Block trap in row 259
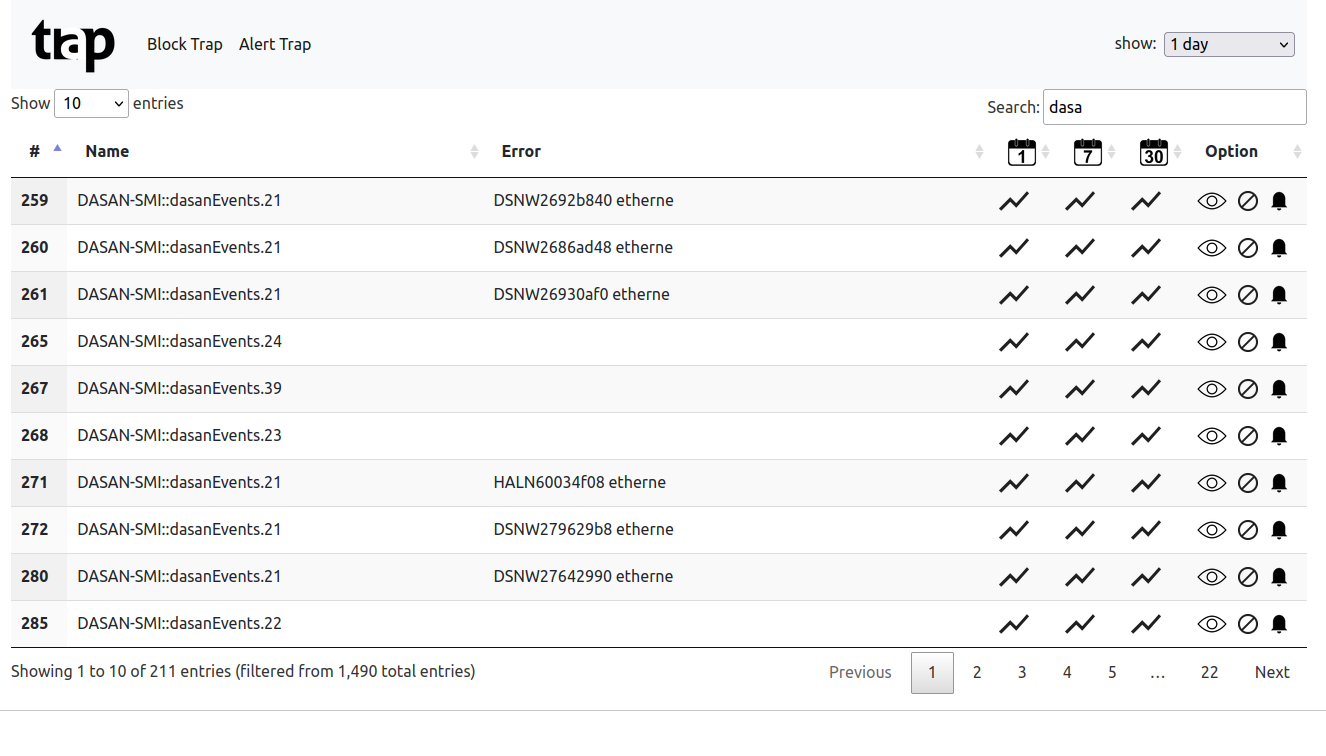 pos(1247,201)
